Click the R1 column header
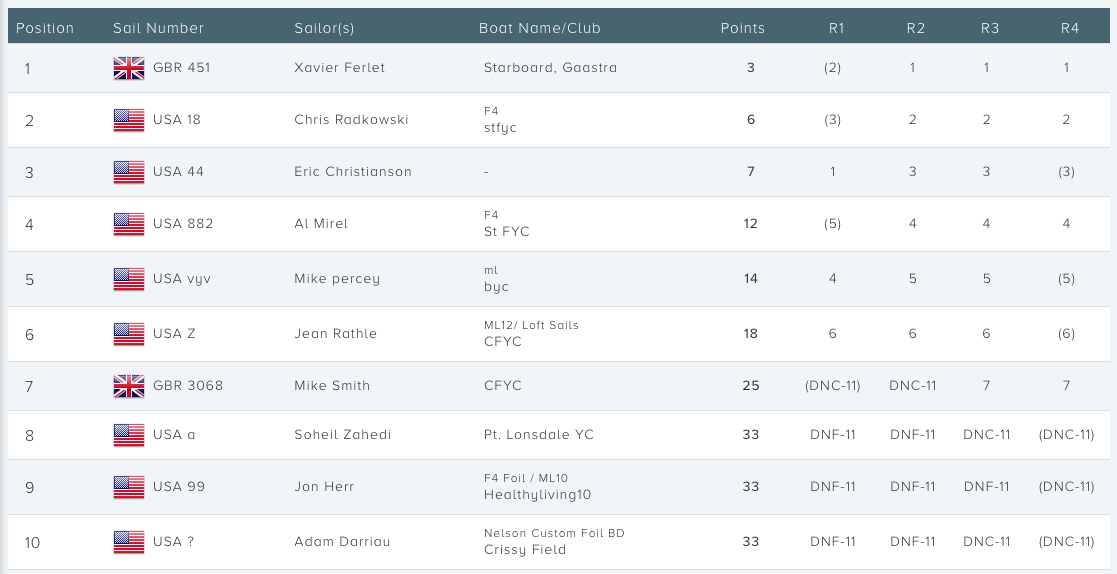This screenshot has width=1117, height=574. pos(836,28)
